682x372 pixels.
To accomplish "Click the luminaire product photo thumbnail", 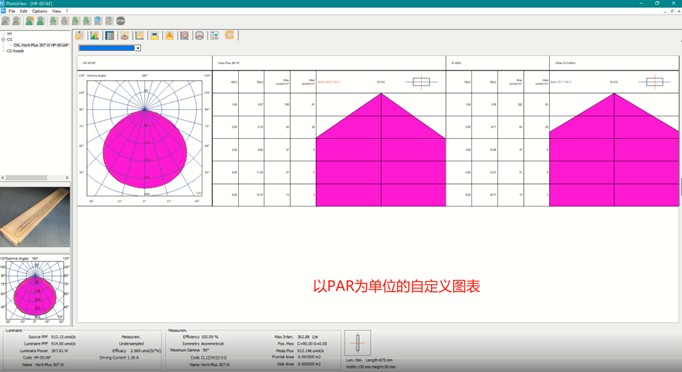I will (35, 218).
